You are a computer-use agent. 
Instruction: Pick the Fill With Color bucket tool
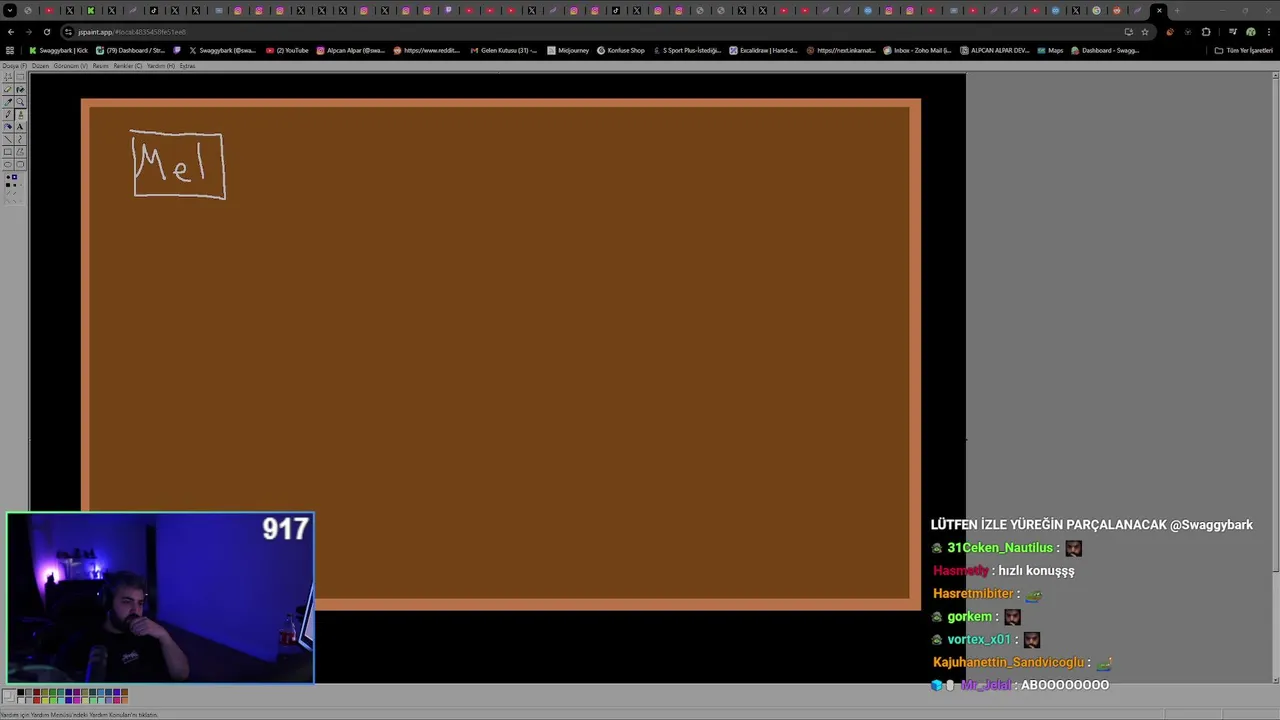[x=20, y=90]
